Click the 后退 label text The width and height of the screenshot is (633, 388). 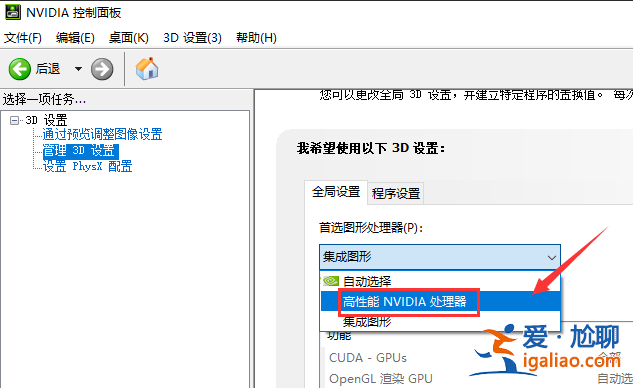pos(48,69)
